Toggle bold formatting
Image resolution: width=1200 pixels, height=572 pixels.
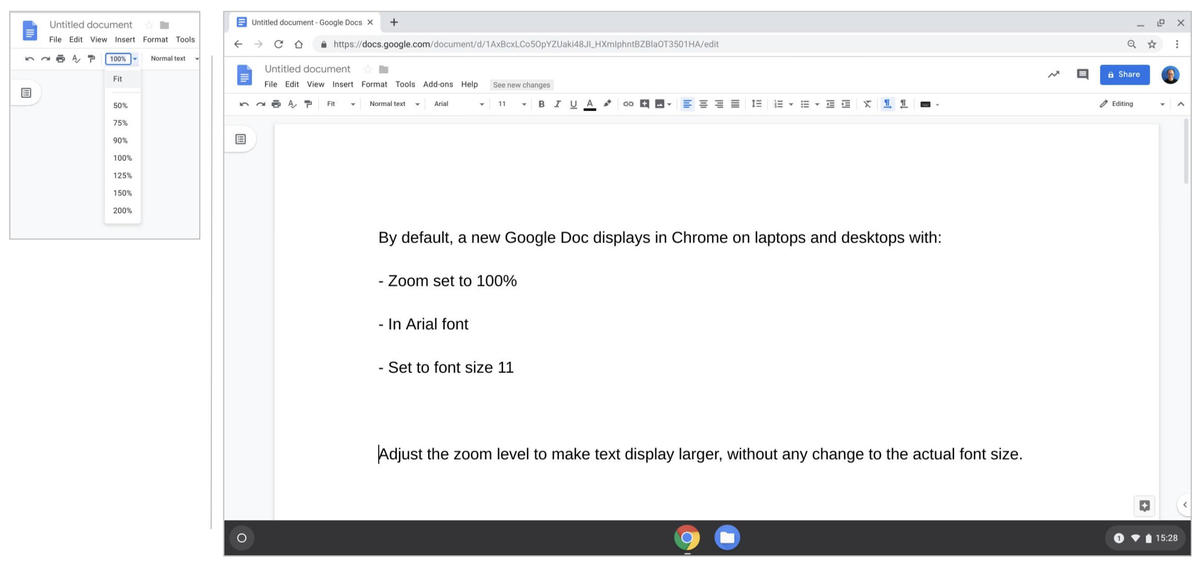(542, 104)
